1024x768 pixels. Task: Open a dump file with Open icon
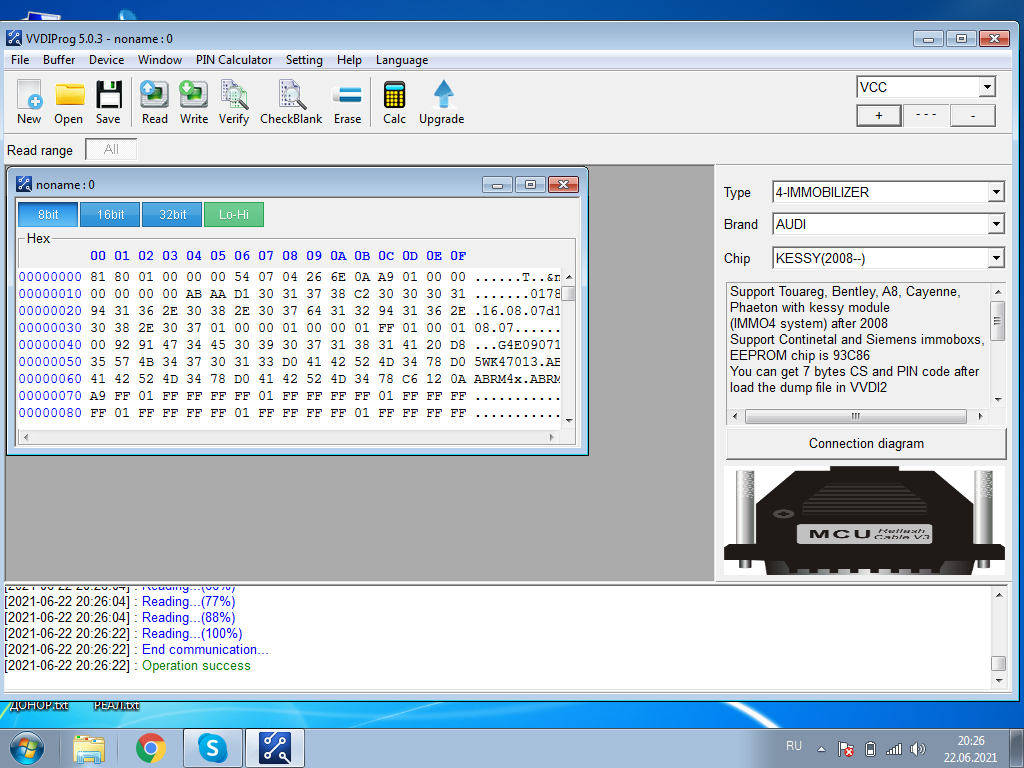(69, 101)
